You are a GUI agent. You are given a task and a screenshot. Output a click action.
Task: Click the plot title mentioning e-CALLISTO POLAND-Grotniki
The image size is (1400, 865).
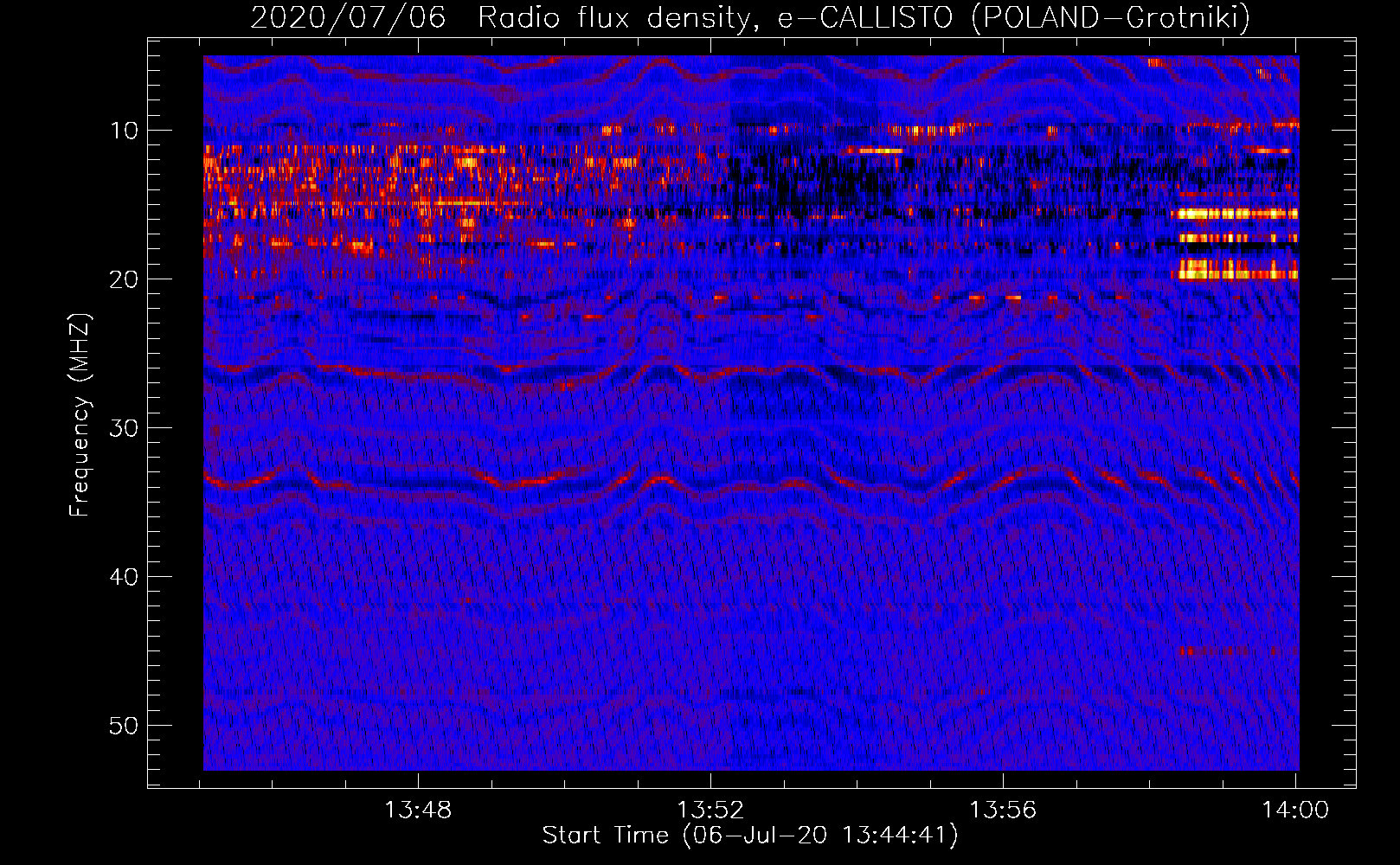(750, 17)
